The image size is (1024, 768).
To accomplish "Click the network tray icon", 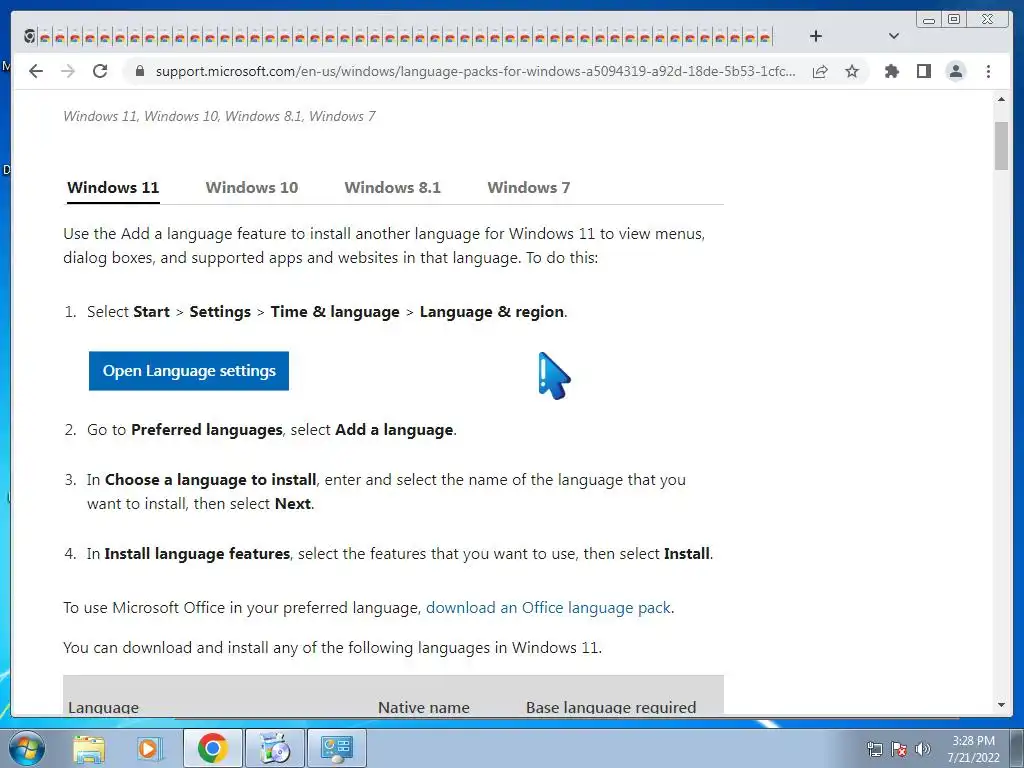I will 874,749.
